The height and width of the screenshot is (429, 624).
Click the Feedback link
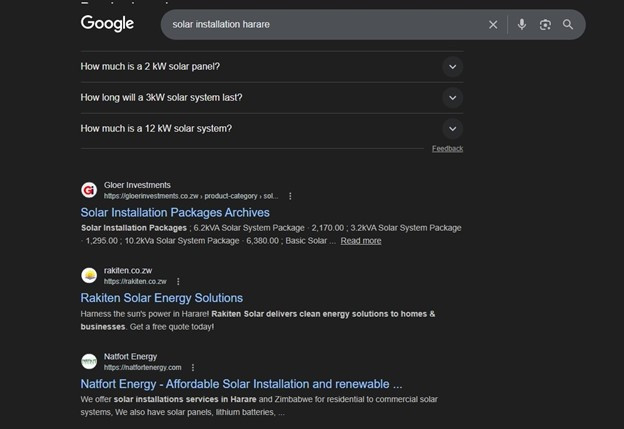click(447, 149)
